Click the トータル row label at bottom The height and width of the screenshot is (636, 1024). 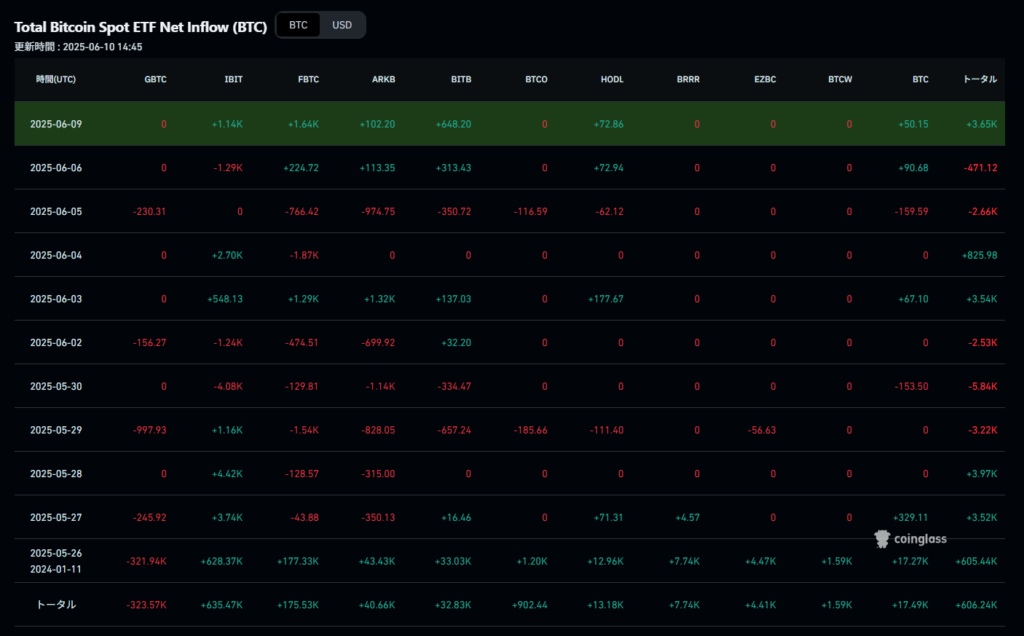point(56,605)
